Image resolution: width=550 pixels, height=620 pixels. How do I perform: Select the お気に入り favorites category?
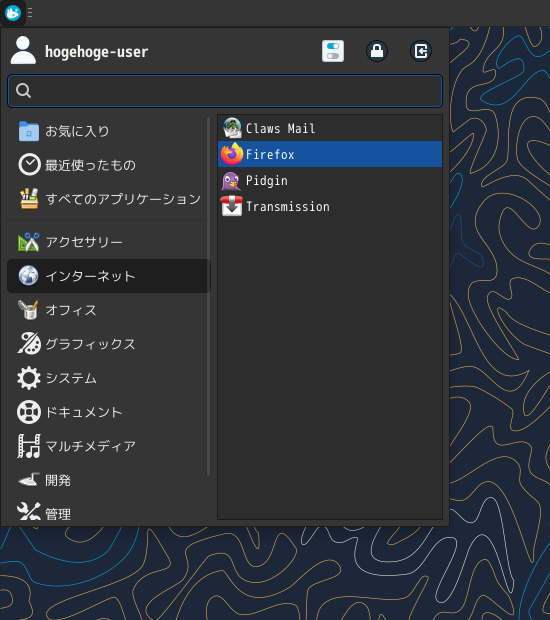pos(108,131)
